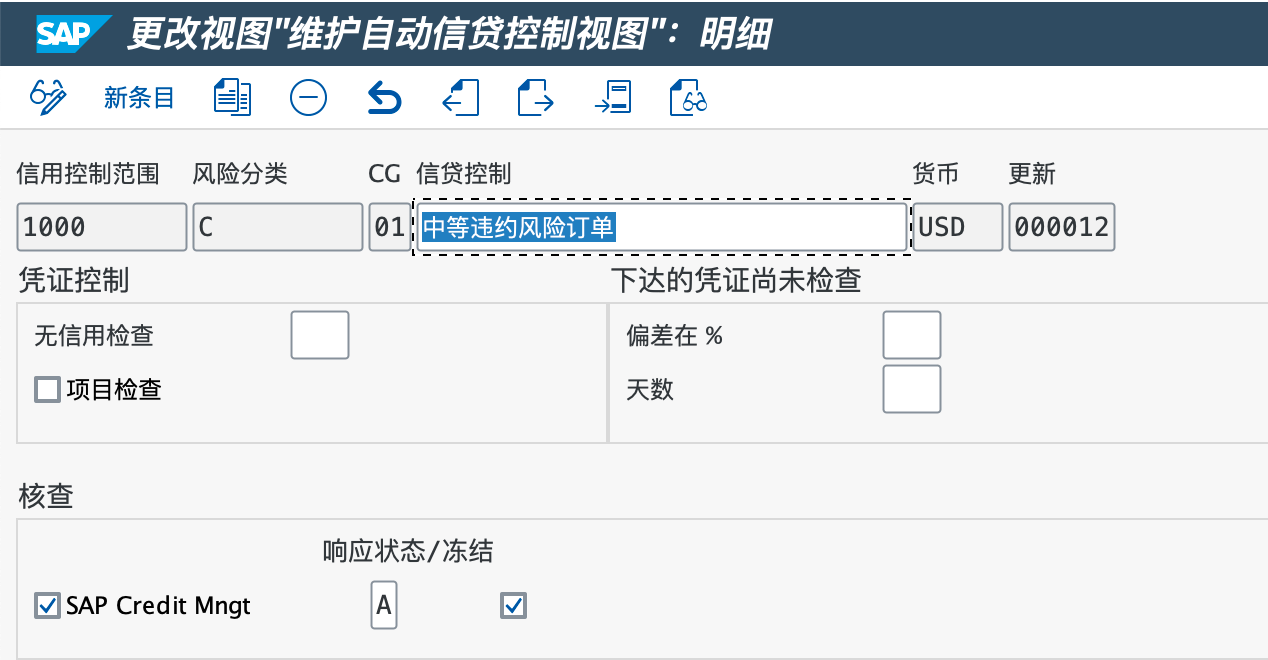Click the 偏差在 % input field
The image size is (1268, 660).
tap(912, 335)
